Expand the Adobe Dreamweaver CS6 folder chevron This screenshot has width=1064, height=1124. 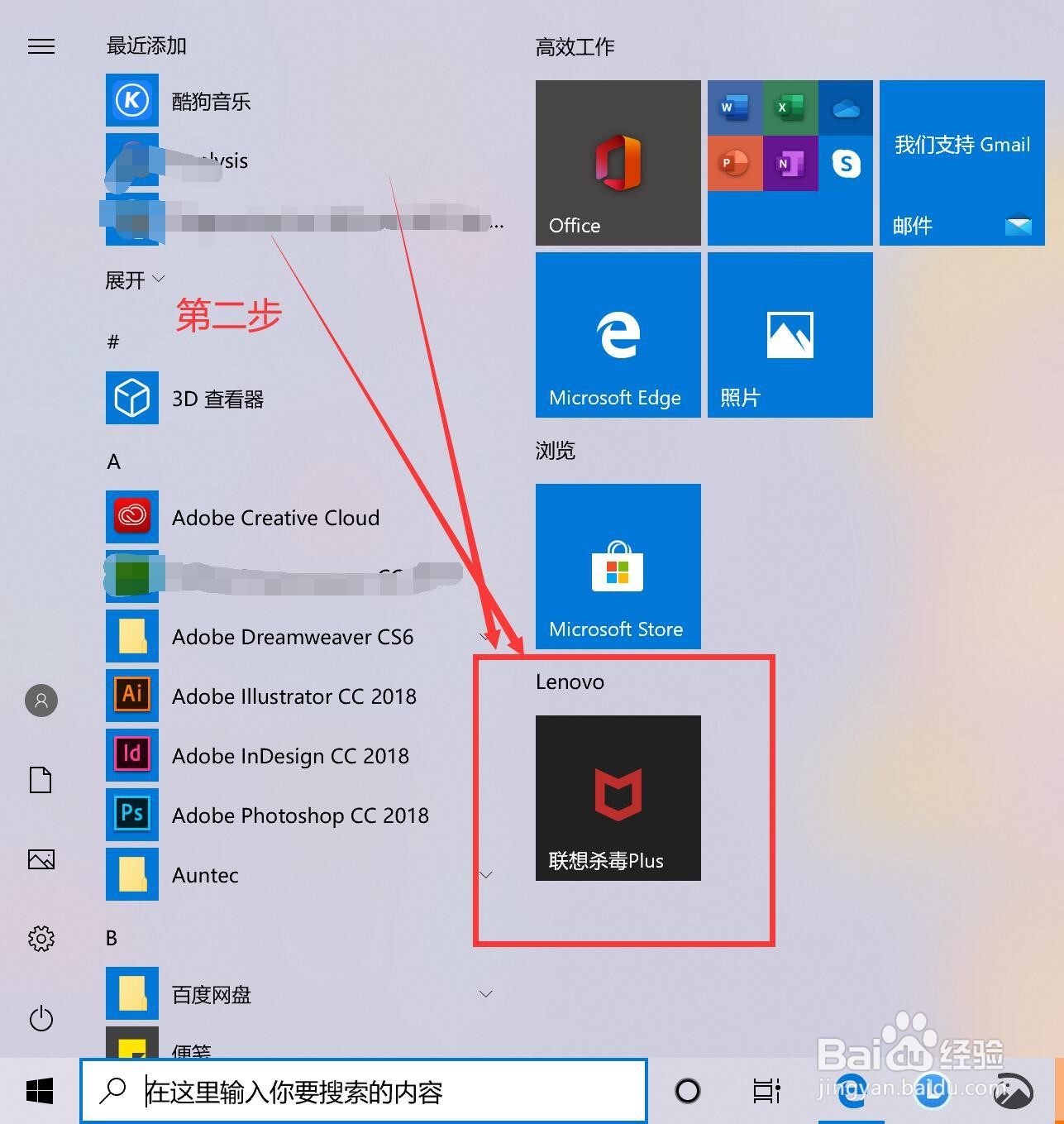[x=486, y=636]
